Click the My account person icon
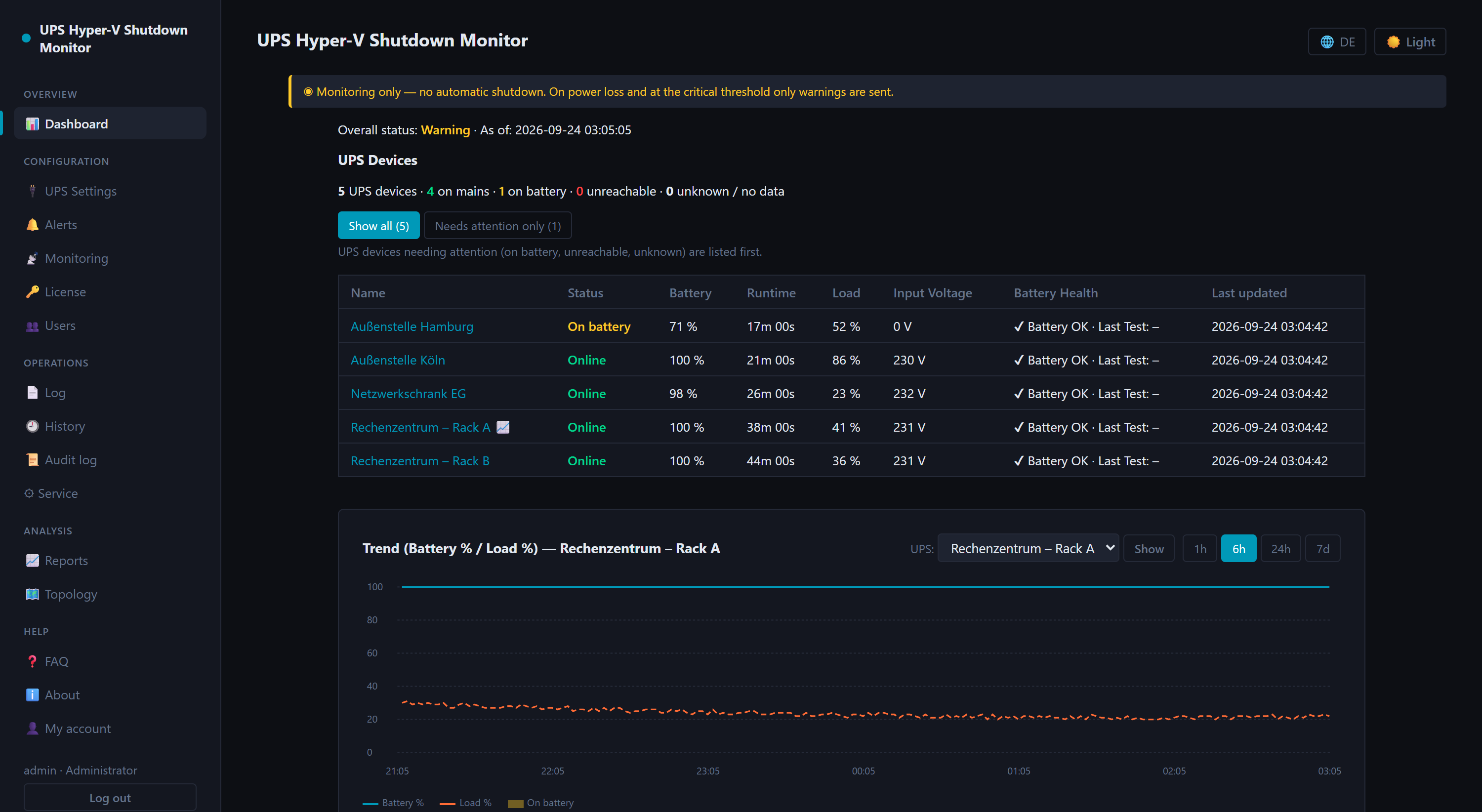This screenshot has width=1482, height=812. click(32, 729)
